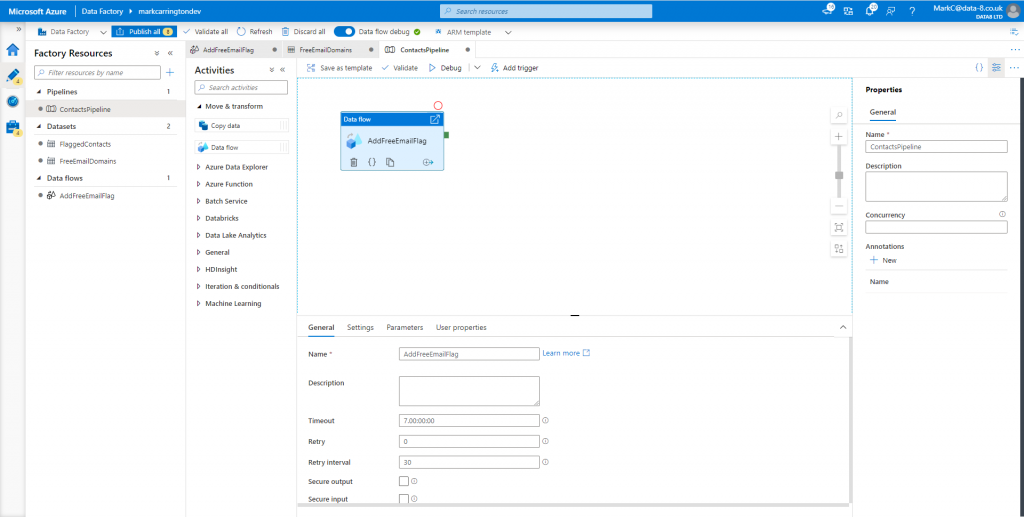Open the MarkC account avatar
The height and width of the screenshot is (517, 1024).
pyautogui.click(x=1013, y=11)
